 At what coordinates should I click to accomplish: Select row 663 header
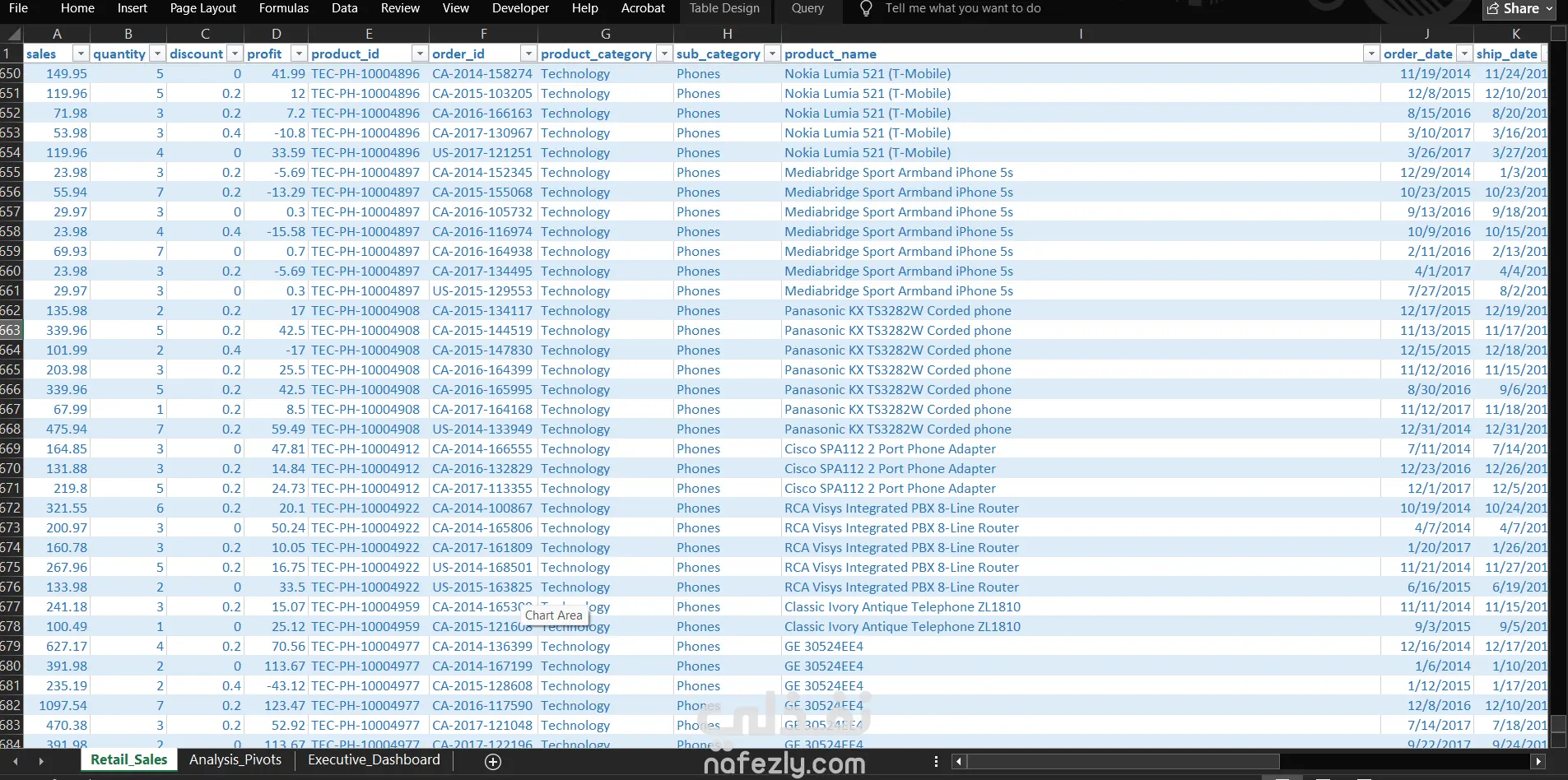click(x=11, y=330)
